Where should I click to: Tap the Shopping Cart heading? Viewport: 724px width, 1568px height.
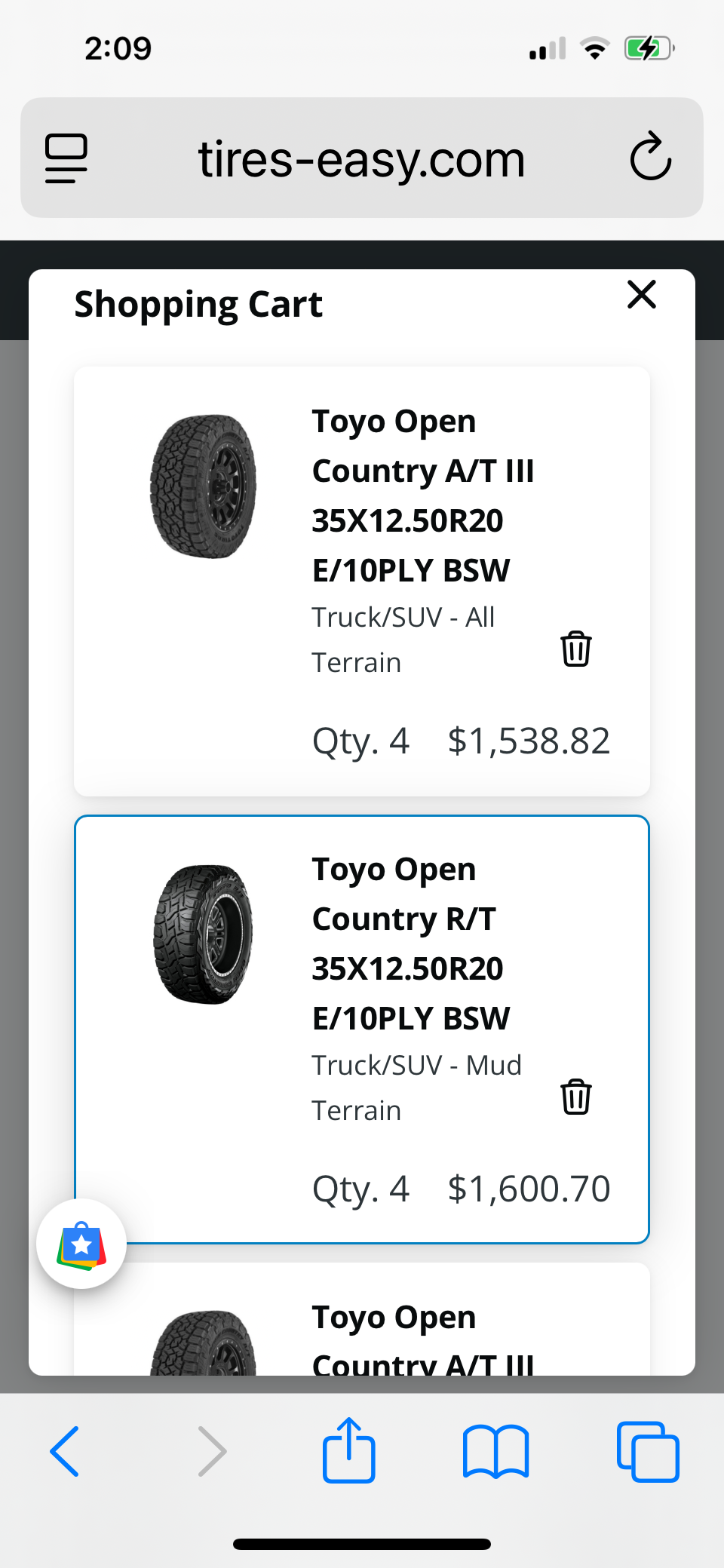[198, 305]
